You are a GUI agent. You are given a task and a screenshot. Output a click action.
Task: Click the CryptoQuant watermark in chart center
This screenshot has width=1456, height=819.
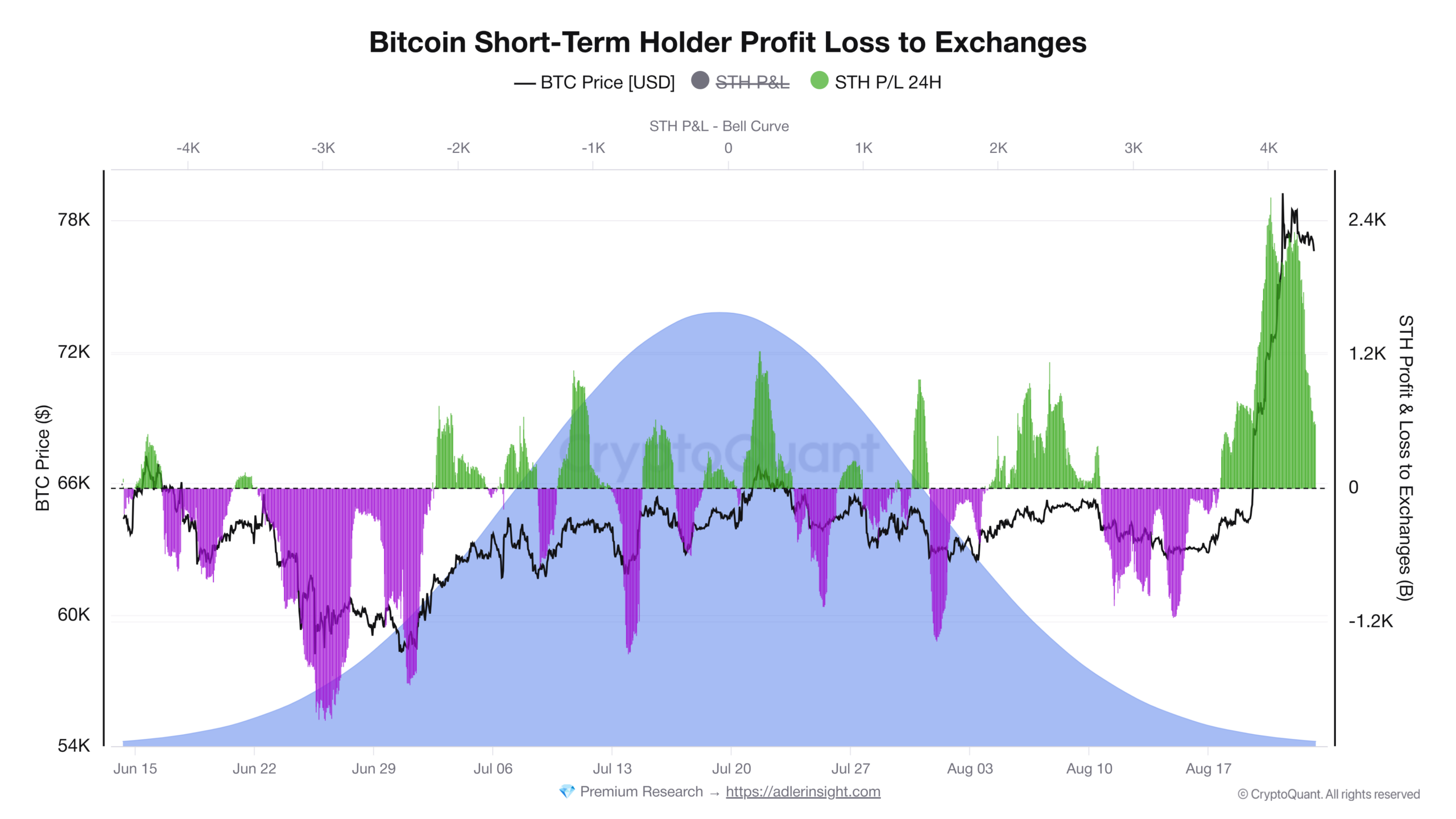click(719, 453)
